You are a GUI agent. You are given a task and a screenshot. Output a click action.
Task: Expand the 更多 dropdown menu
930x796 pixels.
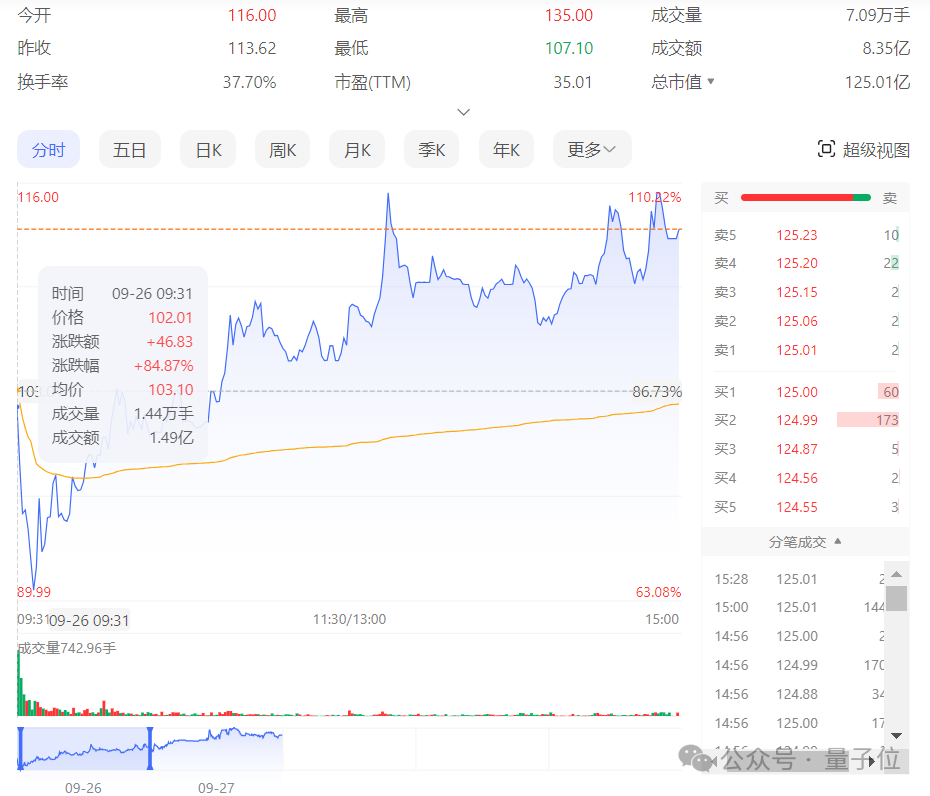click(592, 150)
